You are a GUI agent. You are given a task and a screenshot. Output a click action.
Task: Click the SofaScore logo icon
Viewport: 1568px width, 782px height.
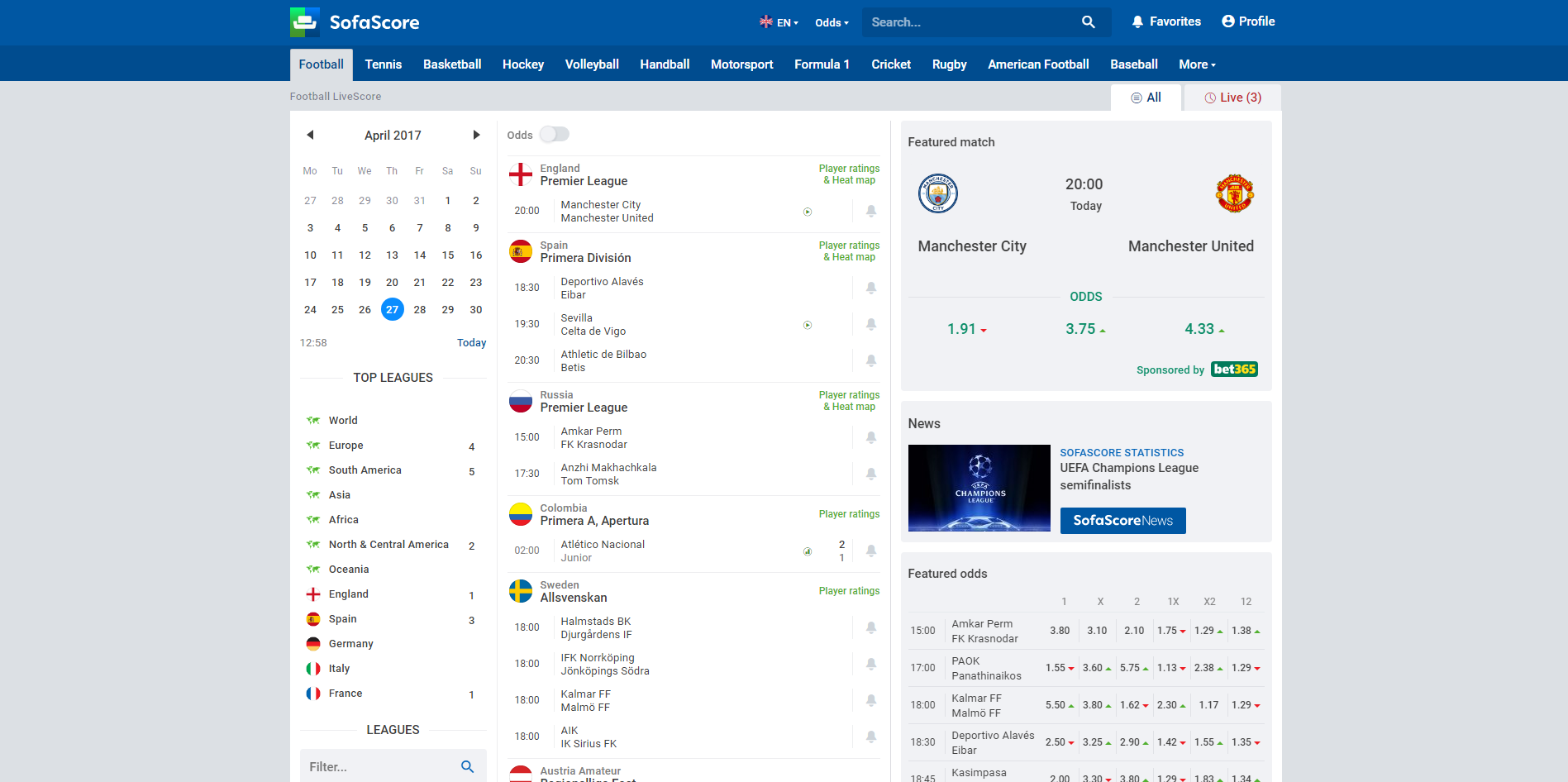tap(304, 22)
